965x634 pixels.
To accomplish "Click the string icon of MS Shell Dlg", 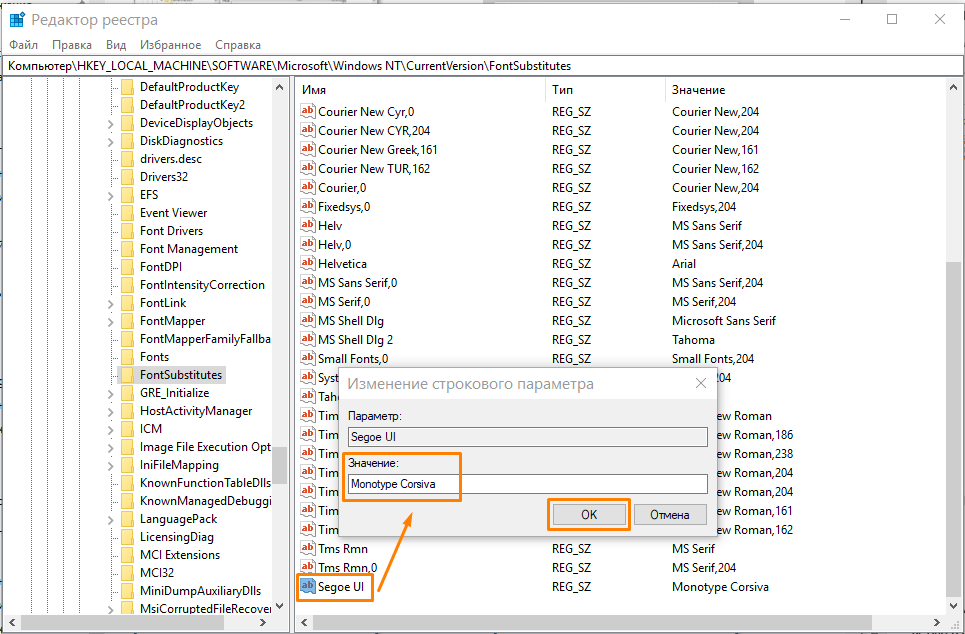I will click(x=308, y=321).
